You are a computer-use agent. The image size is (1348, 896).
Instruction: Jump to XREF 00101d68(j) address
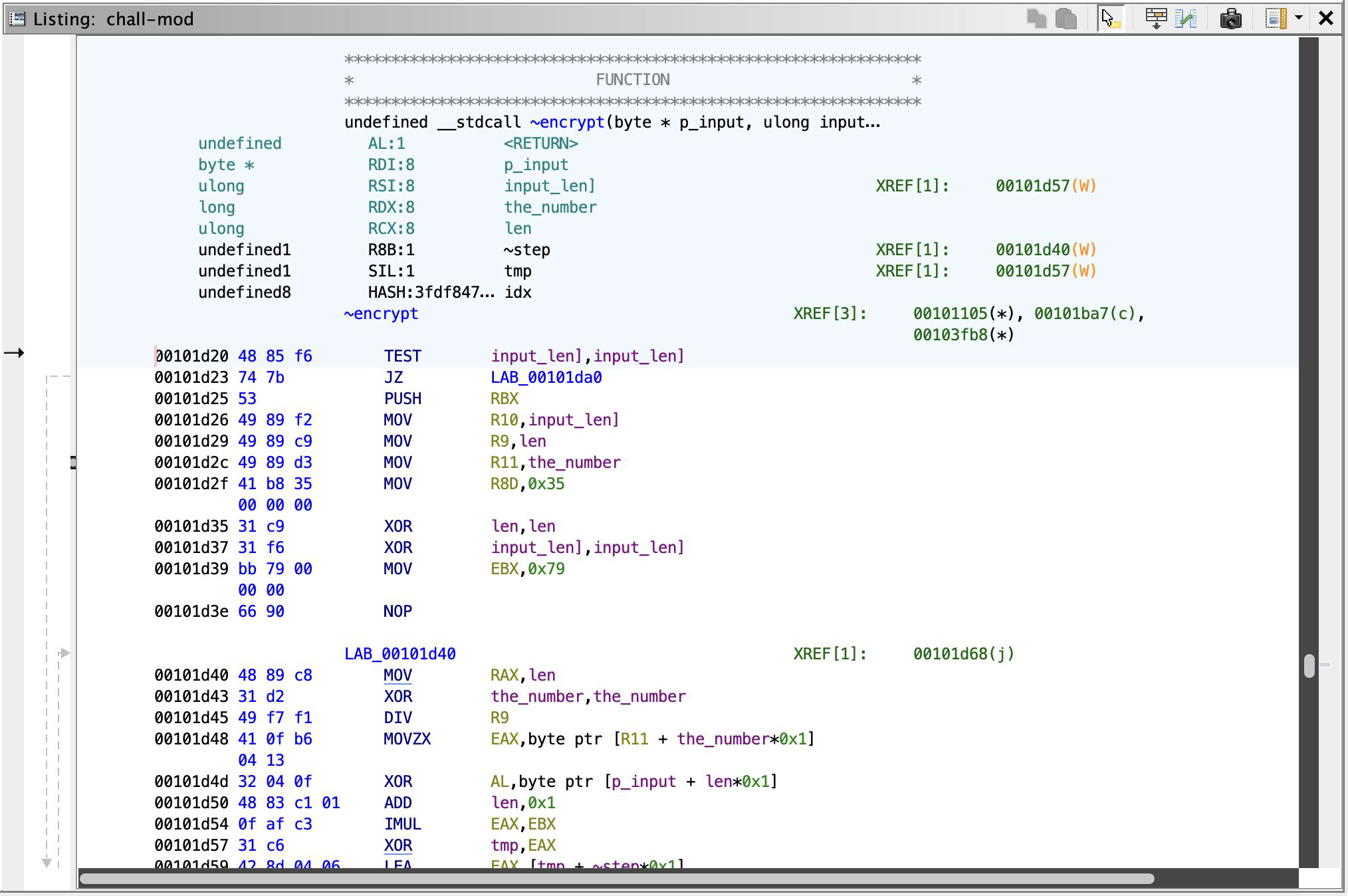point(963,654)
